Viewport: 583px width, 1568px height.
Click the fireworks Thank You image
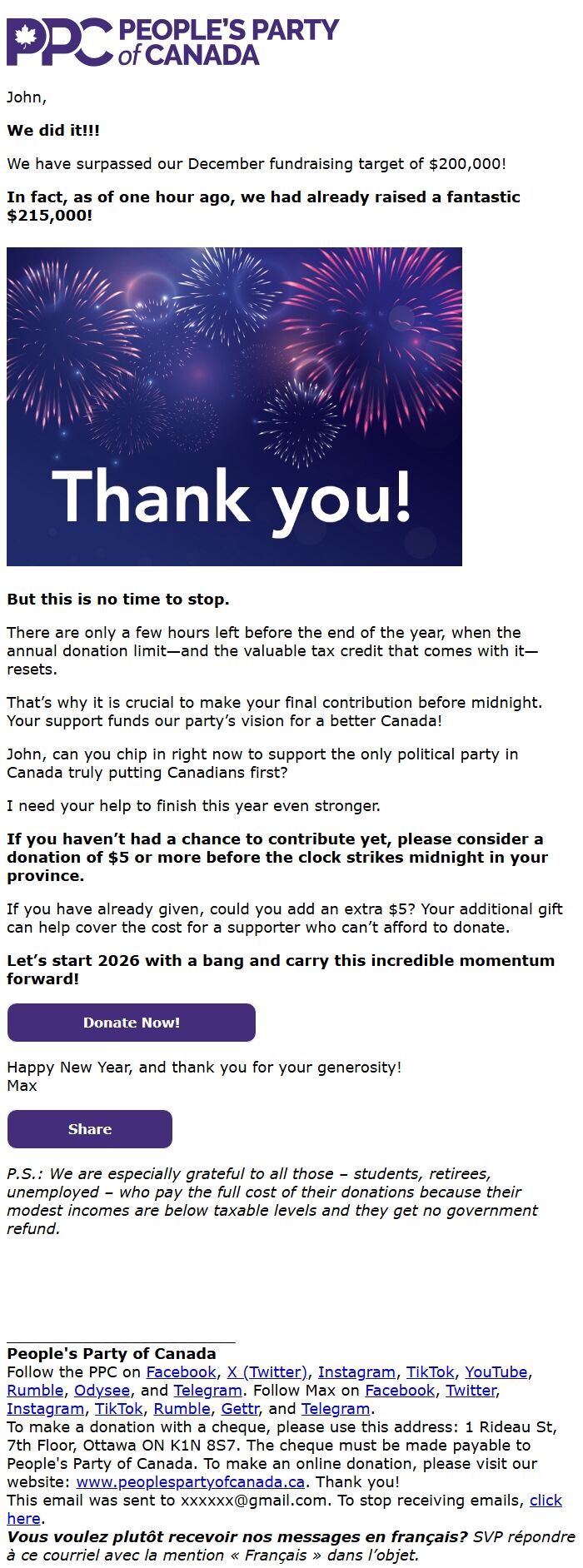(235, 406)
